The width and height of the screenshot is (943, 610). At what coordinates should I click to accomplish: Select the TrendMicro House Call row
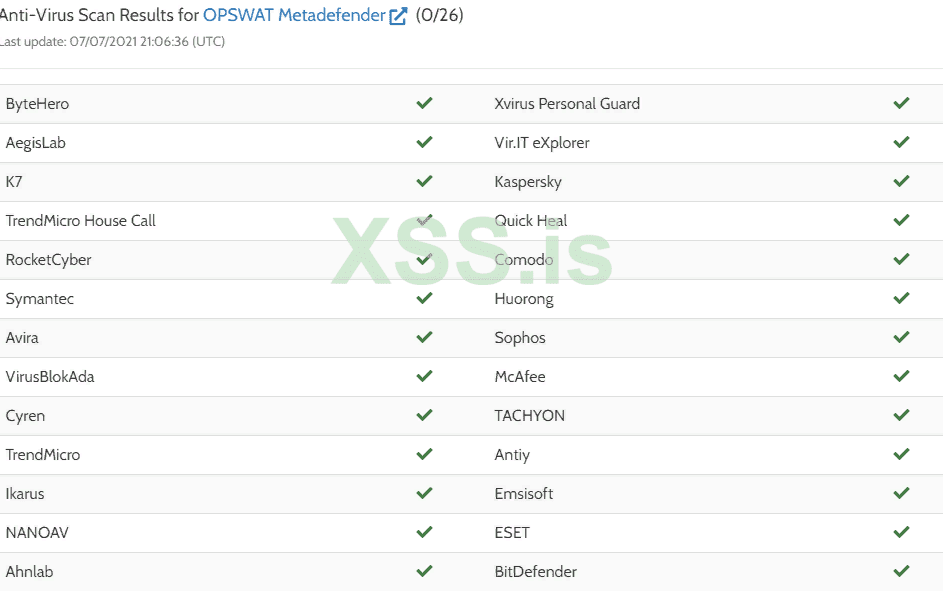[81, 220]
